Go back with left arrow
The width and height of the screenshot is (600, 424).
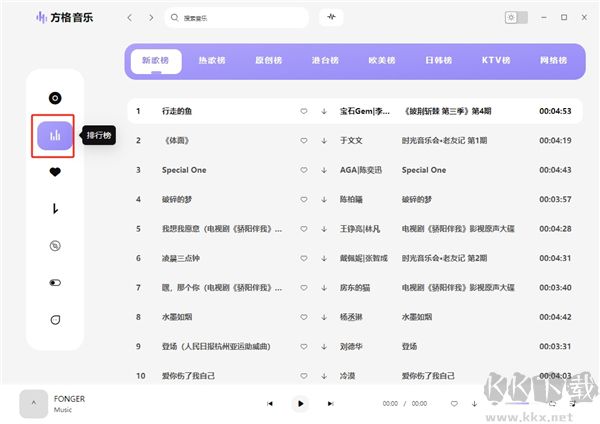130,18
